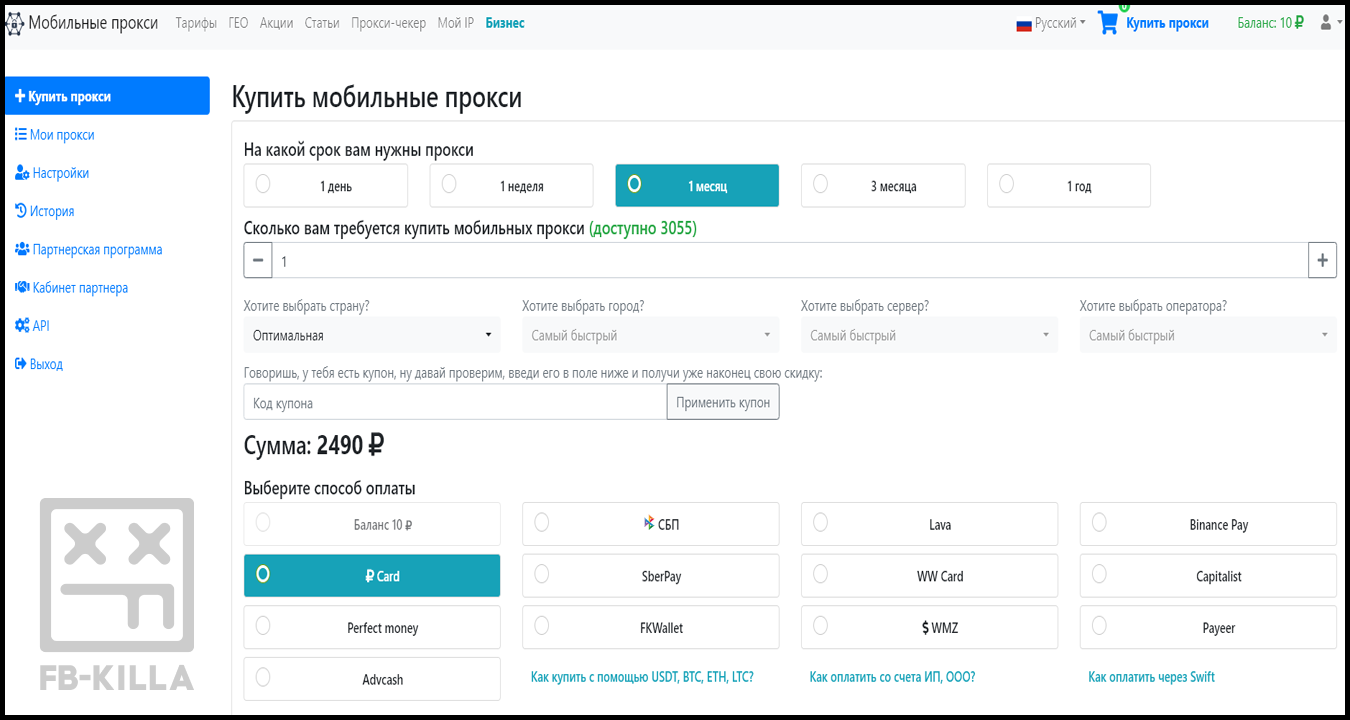Open the Русский language dropdown
The width and height of the screenshot is (1350, 720).
[1051, 23]
